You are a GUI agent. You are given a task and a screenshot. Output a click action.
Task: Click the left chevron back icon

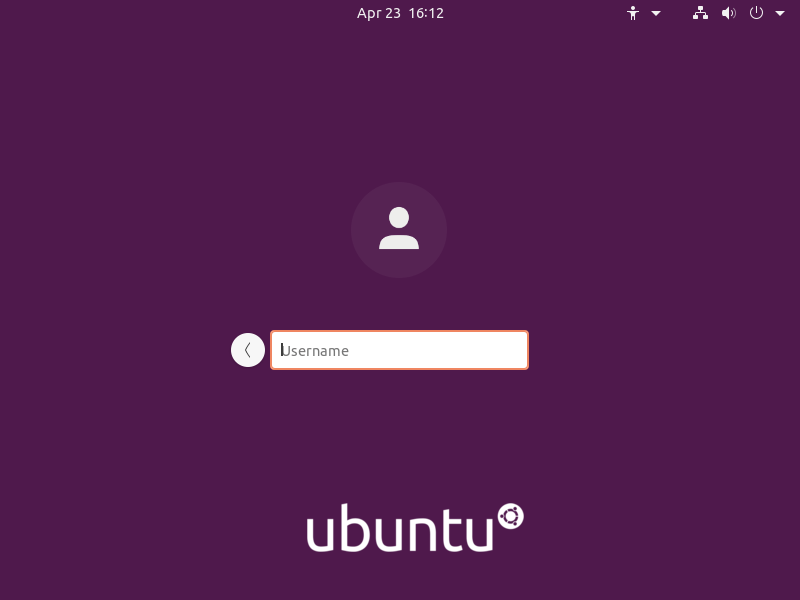click(x=247, y=350)
